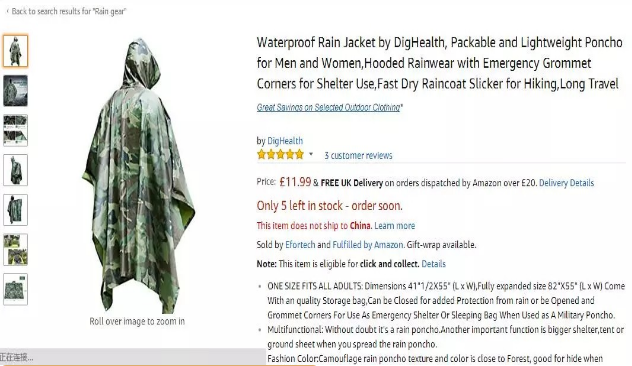View the second product thumbnail
The height and width of the screenshot is (366, 632).
point(15,91)
